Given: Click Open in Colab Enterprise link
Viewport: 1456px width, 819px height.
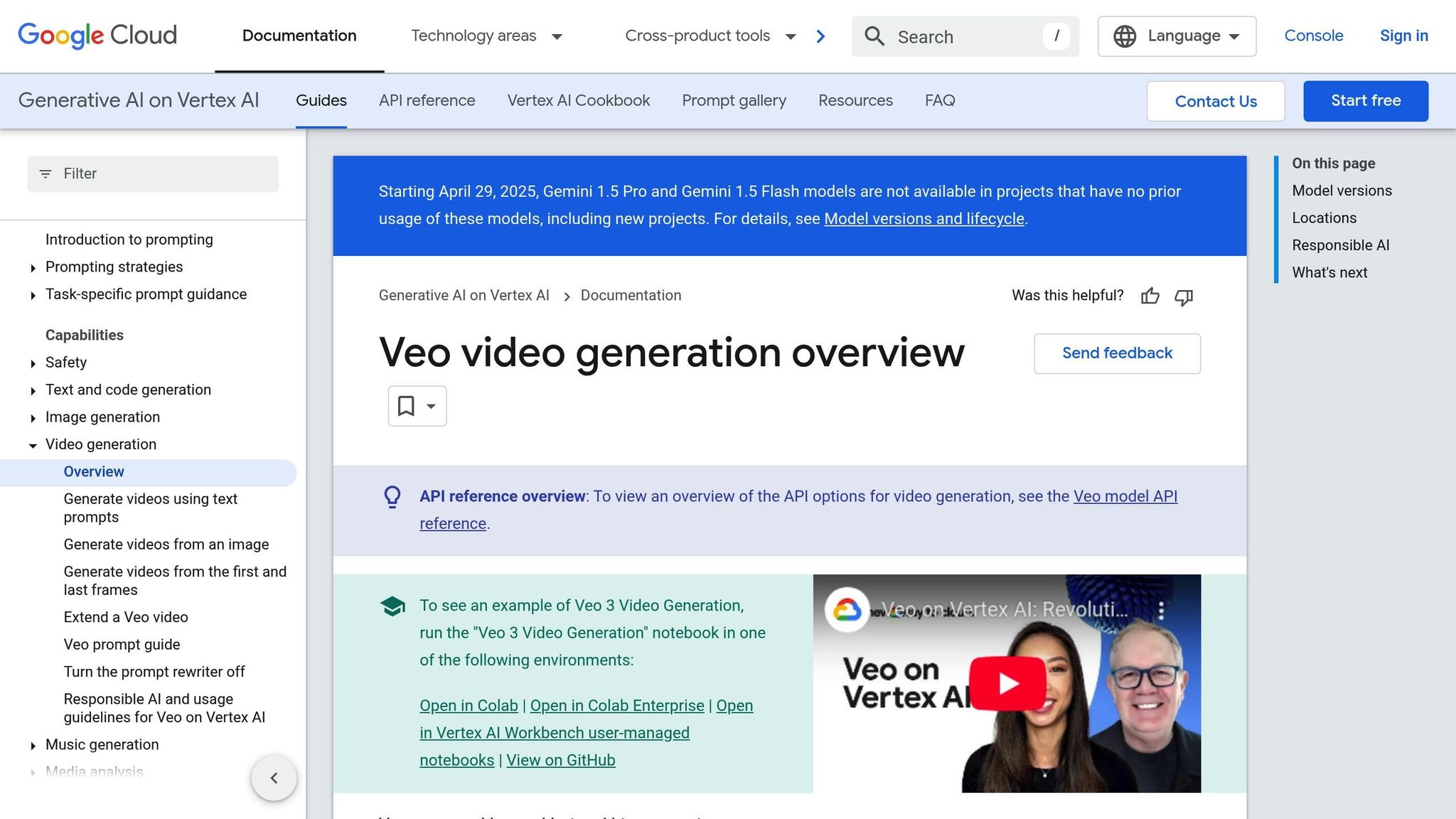Looking at the screenshot, I should (x=617, y=706).
